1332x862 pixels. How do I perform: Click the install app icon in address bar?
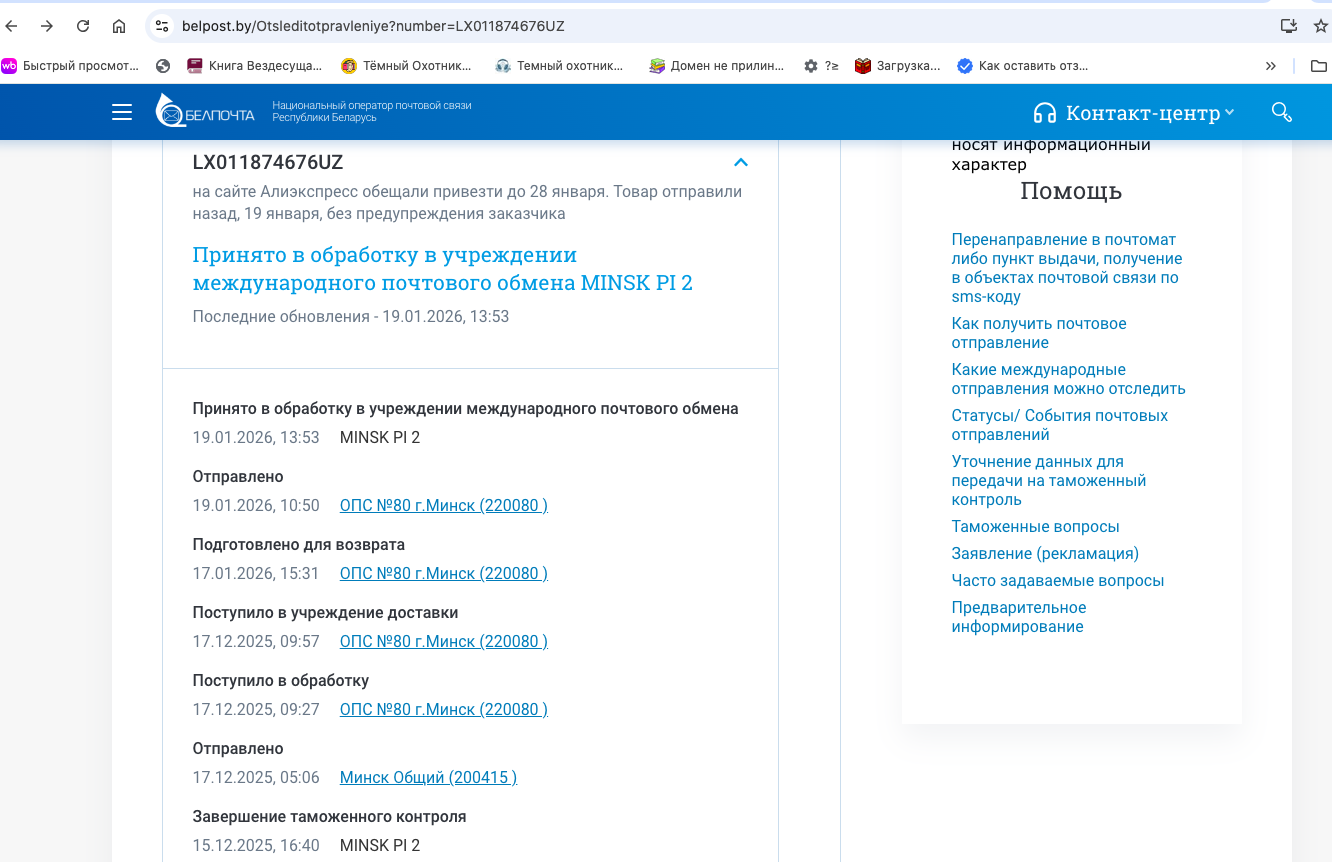click(1288, 26)
